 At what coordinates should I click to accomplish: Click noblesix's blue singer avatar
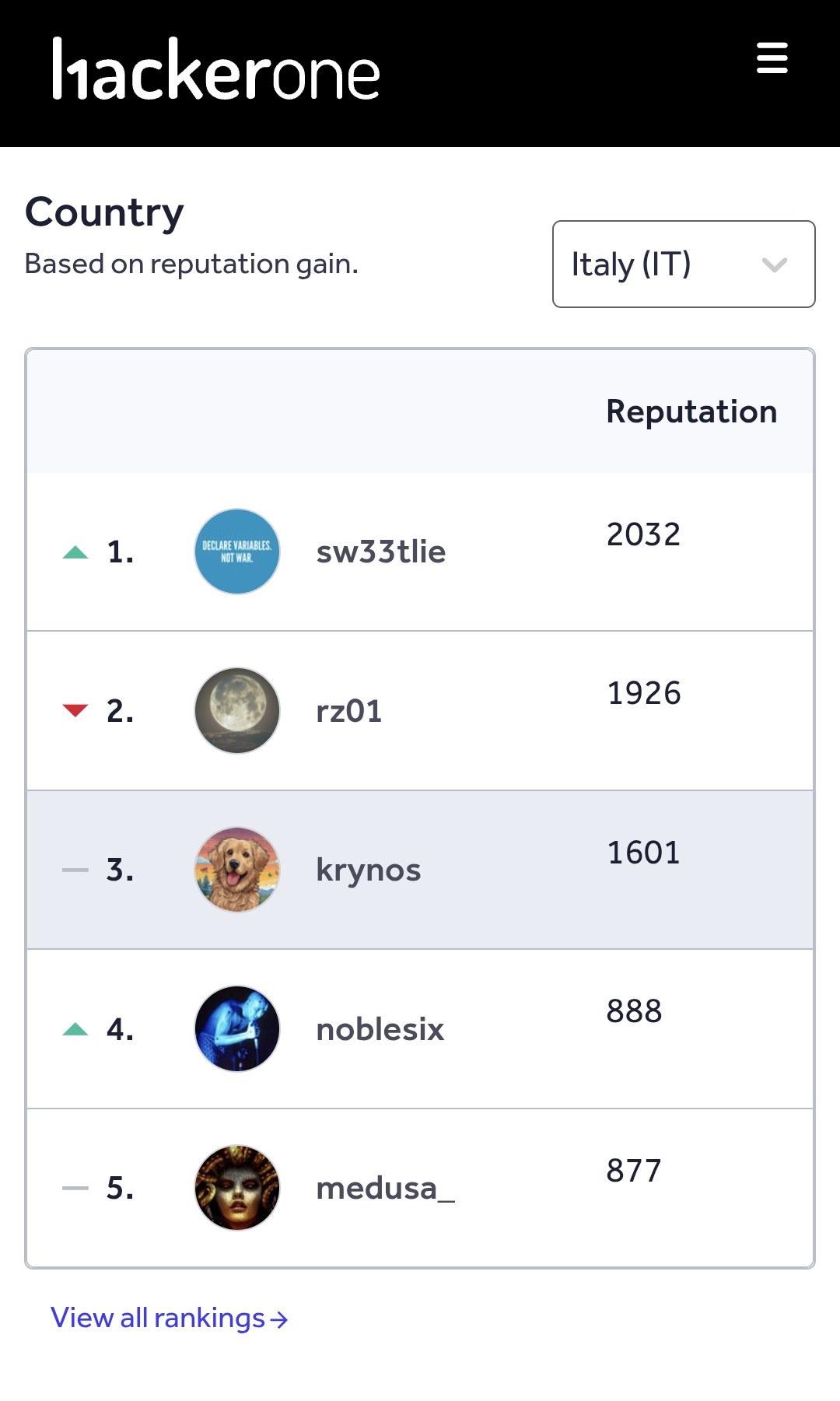[x=236, y=1028]
